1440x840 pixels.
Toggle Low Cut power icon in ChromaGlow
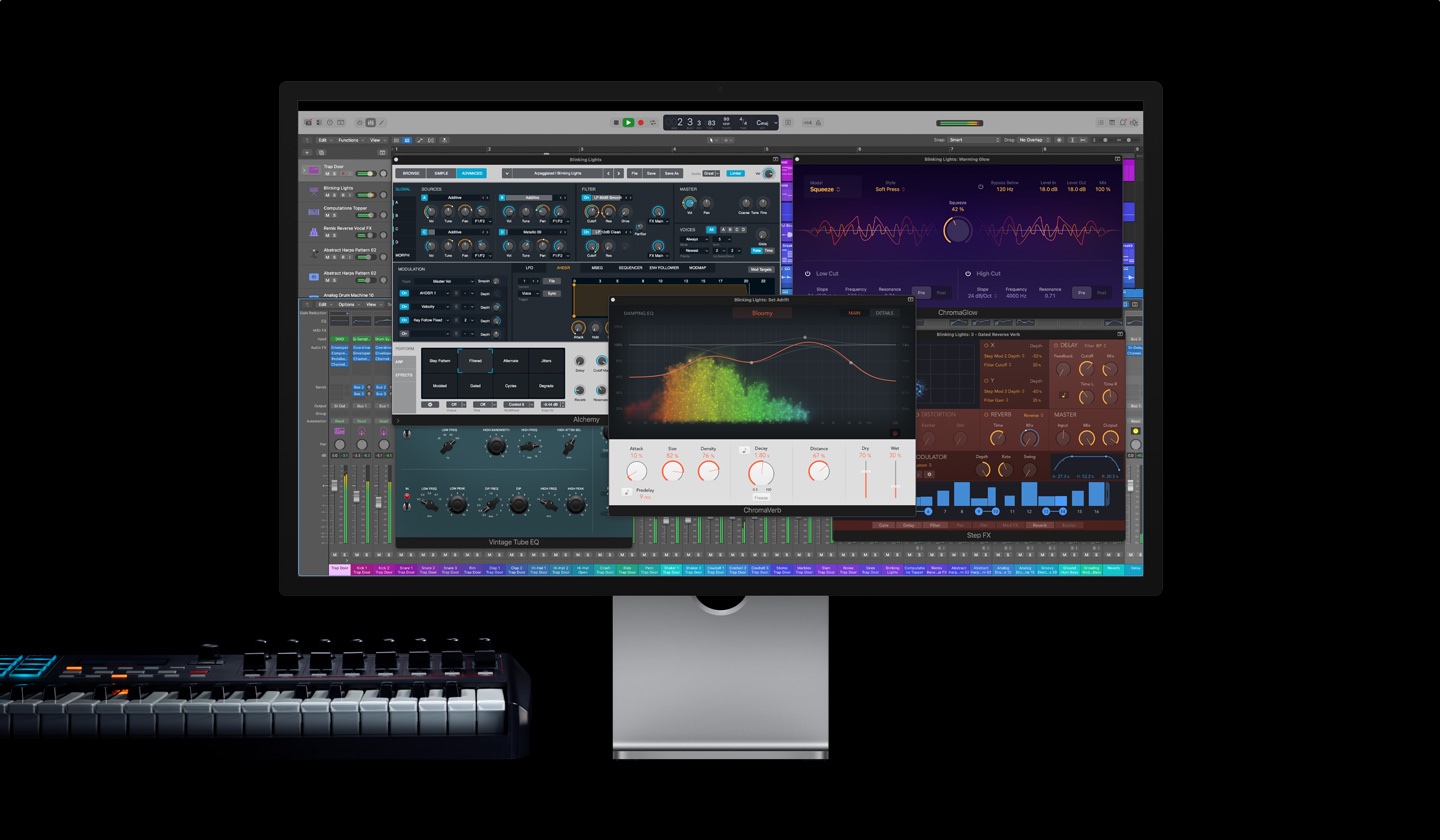(808, 273)
